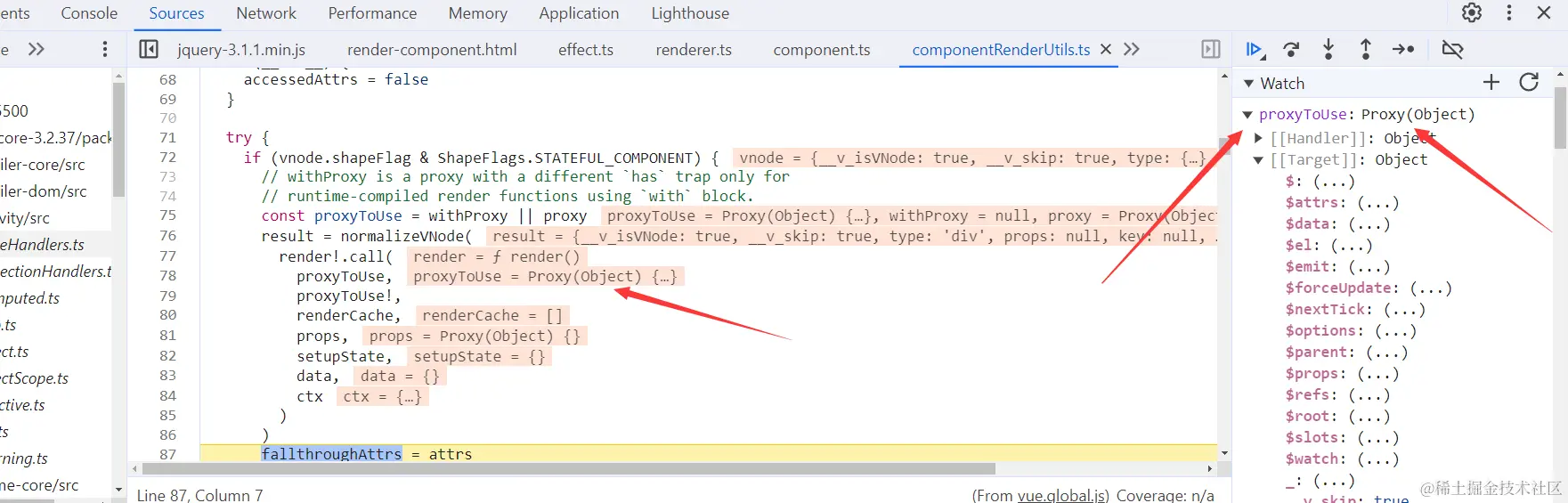
Task: Open renderer.ts file tab
Action: (x=694, y=50)
